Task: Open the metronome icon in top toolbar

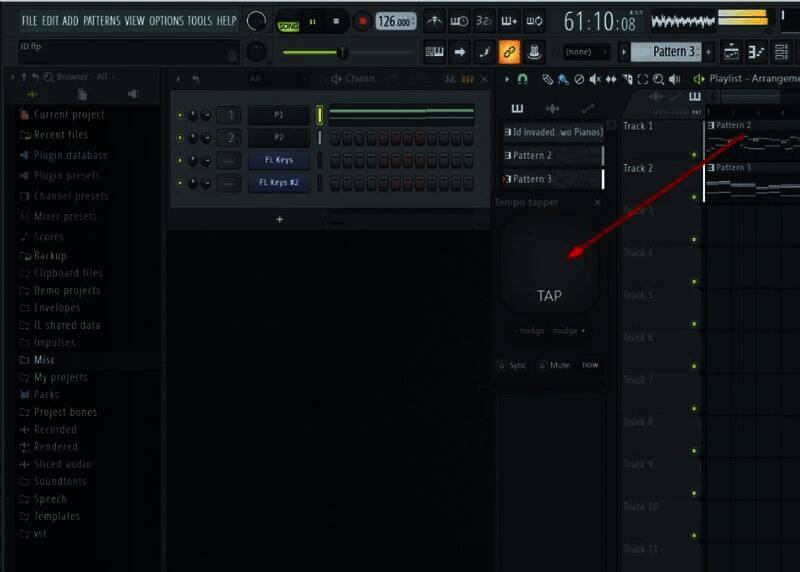Action: [435, 21]
